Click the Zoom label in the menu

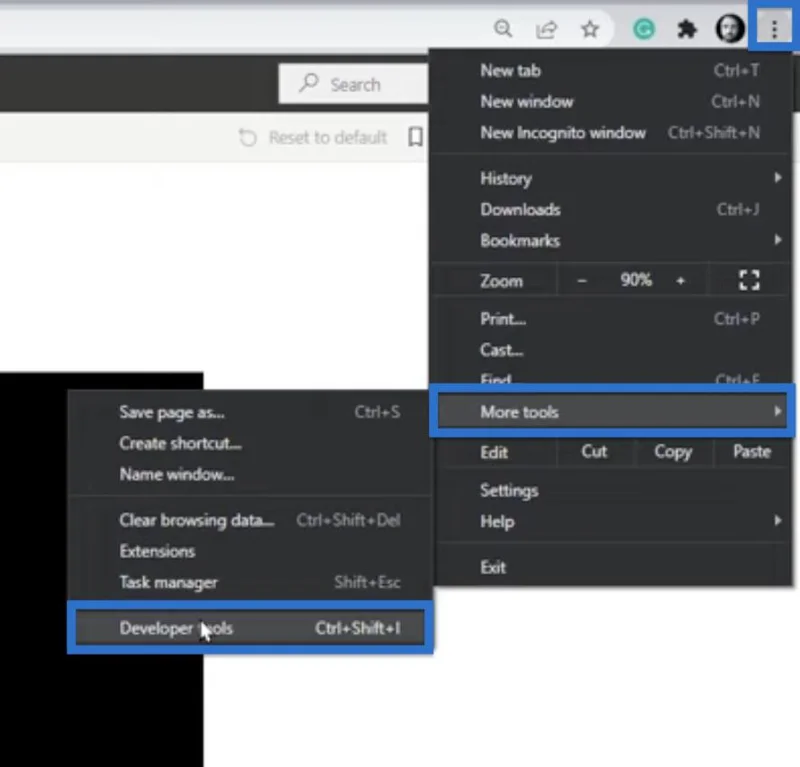point(501,281)
